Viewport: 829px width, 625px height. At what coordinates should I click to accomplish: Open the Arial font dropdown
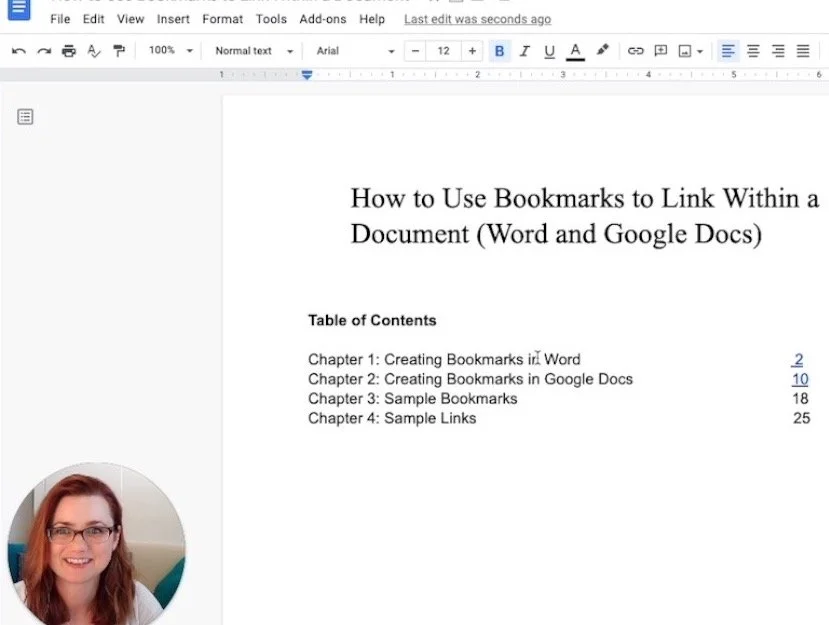pos(355,51)
